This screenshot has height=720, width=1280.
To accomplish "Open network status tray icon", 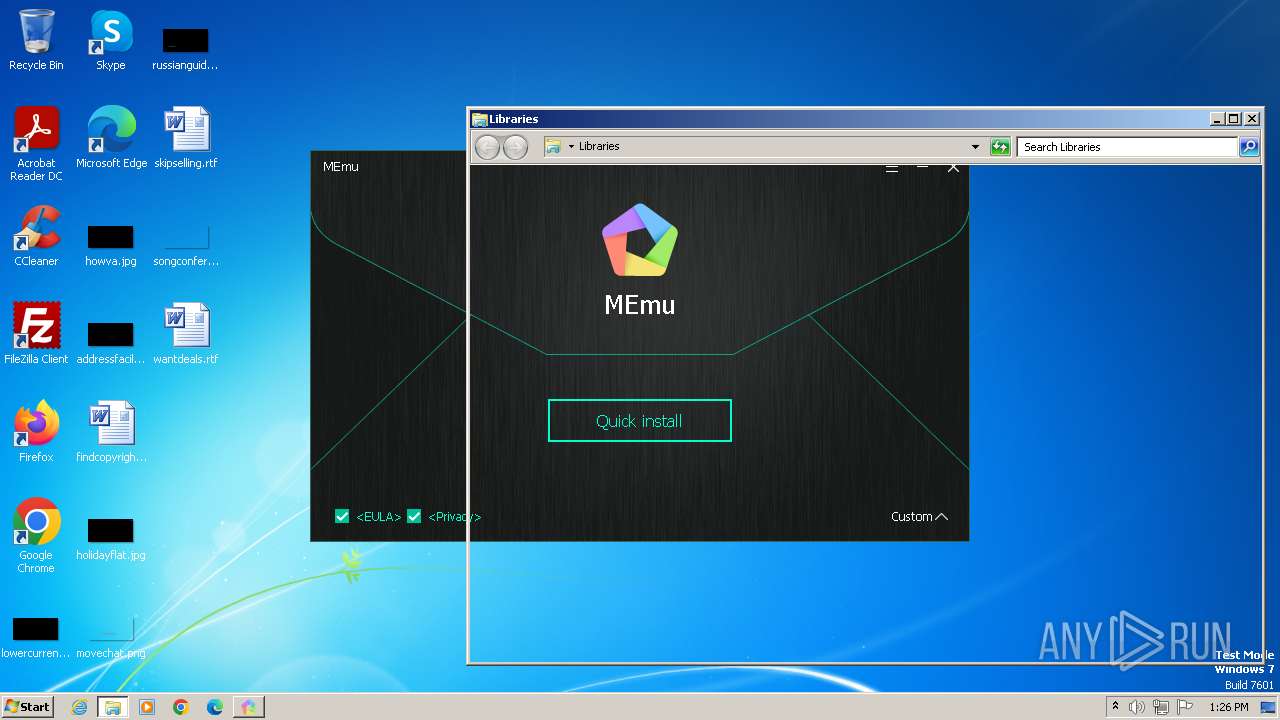I will [x=1161, y=707].
